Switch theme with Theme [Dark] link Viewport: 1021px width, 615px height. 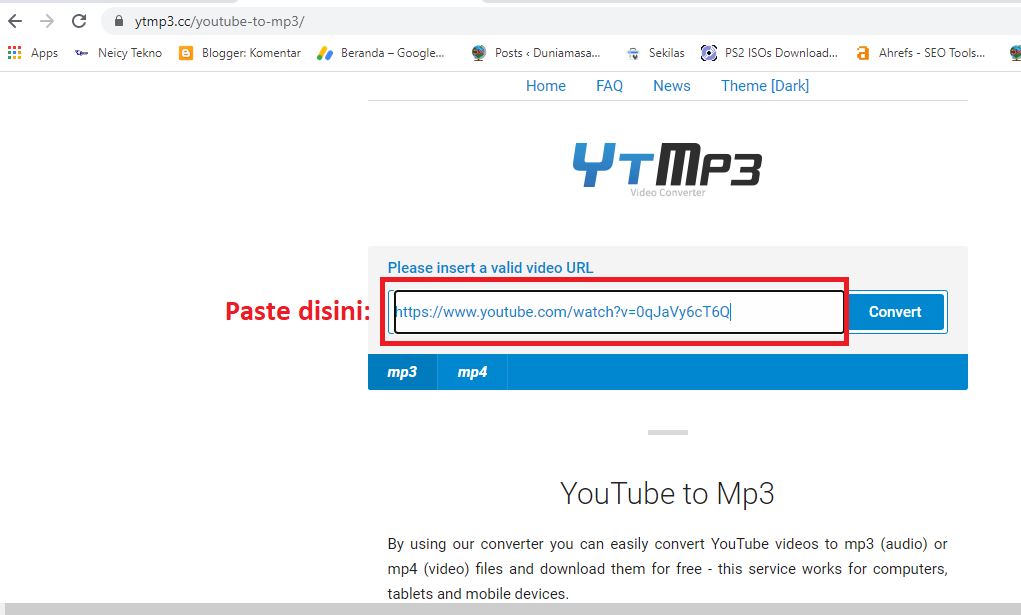click(764, 86)
